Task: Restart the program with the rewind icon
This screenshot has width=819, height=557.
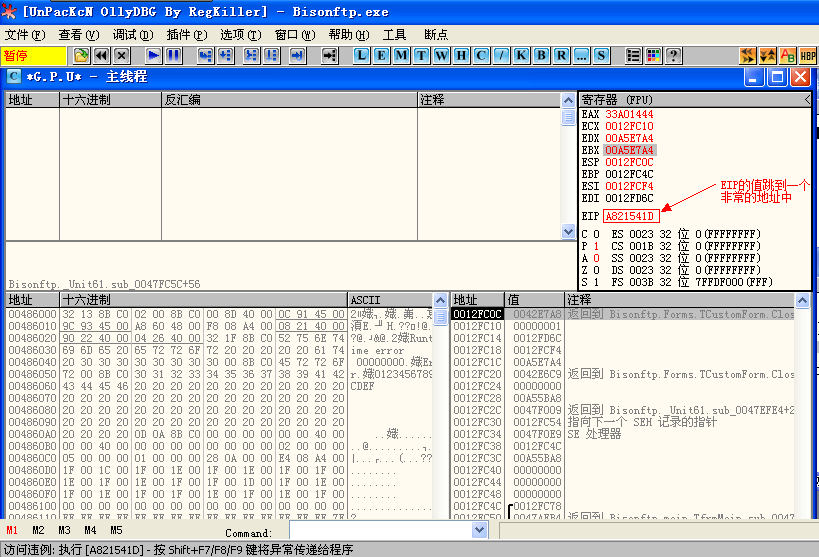Action: [101, 55]
